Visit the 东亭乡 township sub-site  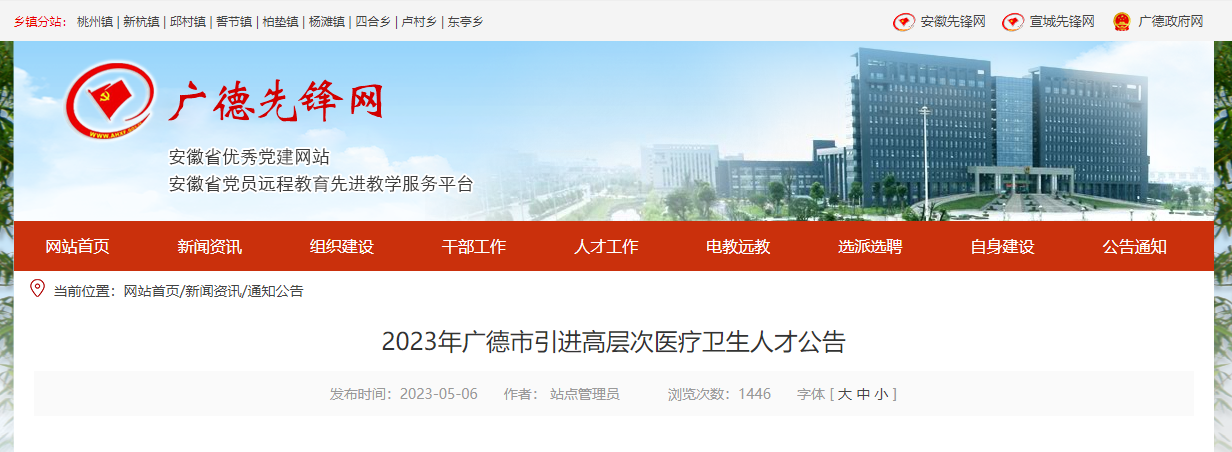click(x=465, y=21)
